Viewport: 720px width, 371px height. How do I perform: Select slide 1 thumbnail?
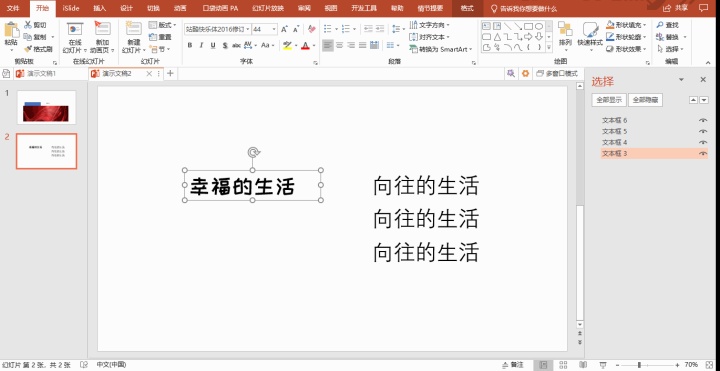[46, 107]
